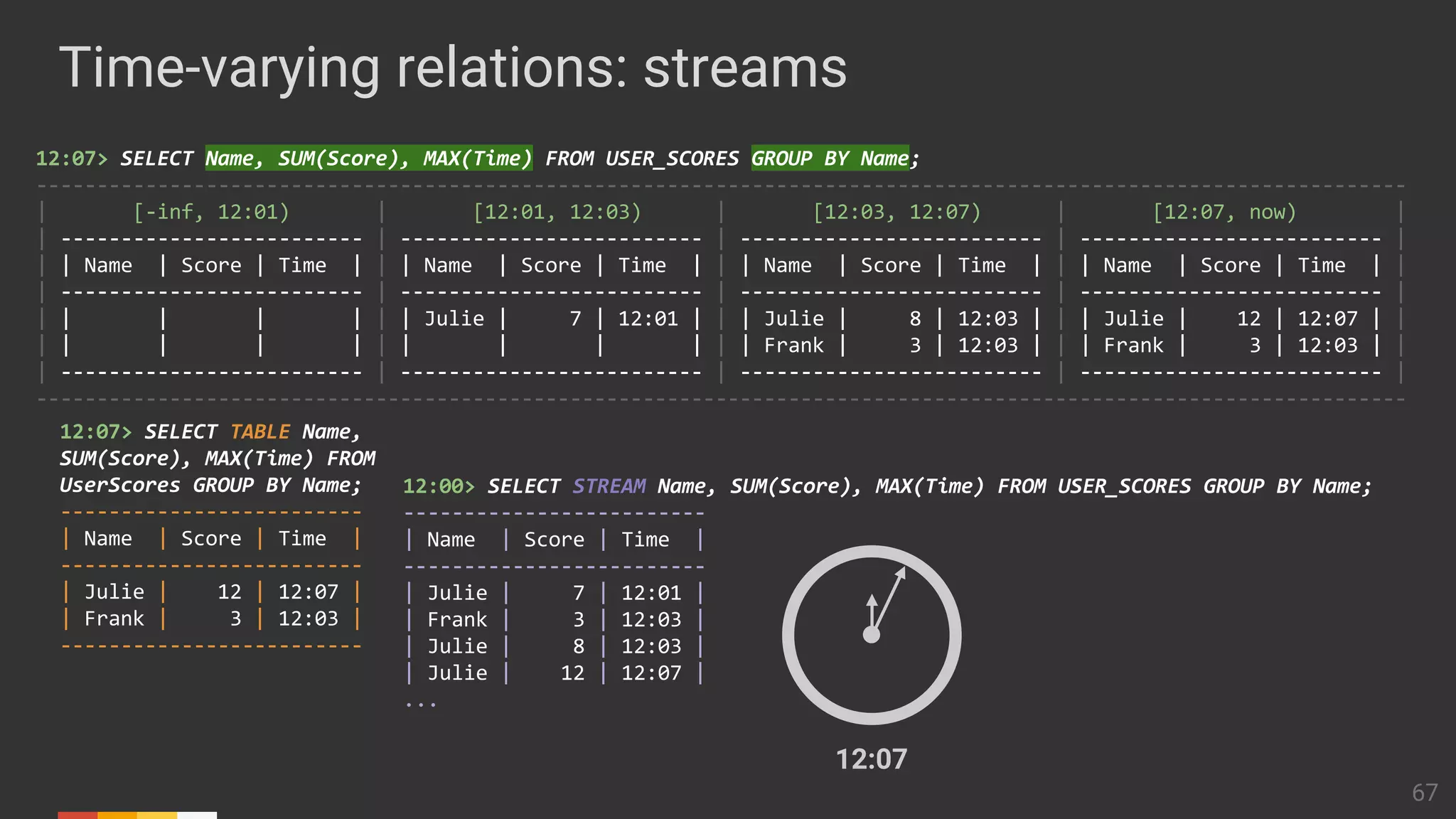1456x819 pixels.
Task: Click the 12:00> prompt of the STREAM query
Action: pyautogui.click(x=438, y=486)
